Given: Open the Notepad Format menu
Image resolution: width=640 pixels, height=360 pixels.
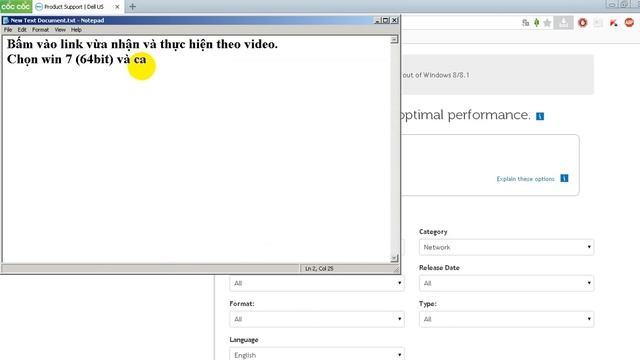Looking at the screenshot, I should click(x=40, y=30).
